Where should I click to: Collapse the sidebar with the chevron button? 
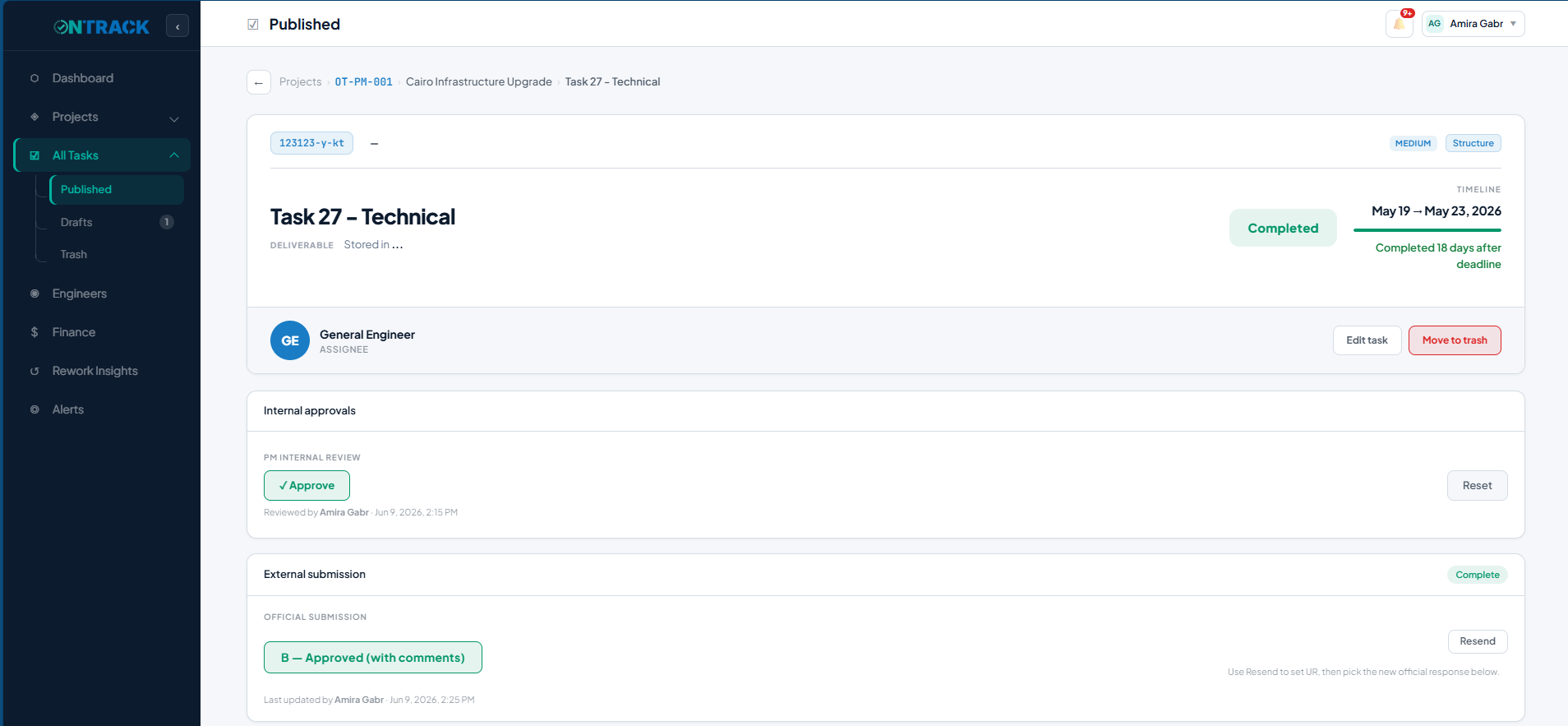(178, 26)
